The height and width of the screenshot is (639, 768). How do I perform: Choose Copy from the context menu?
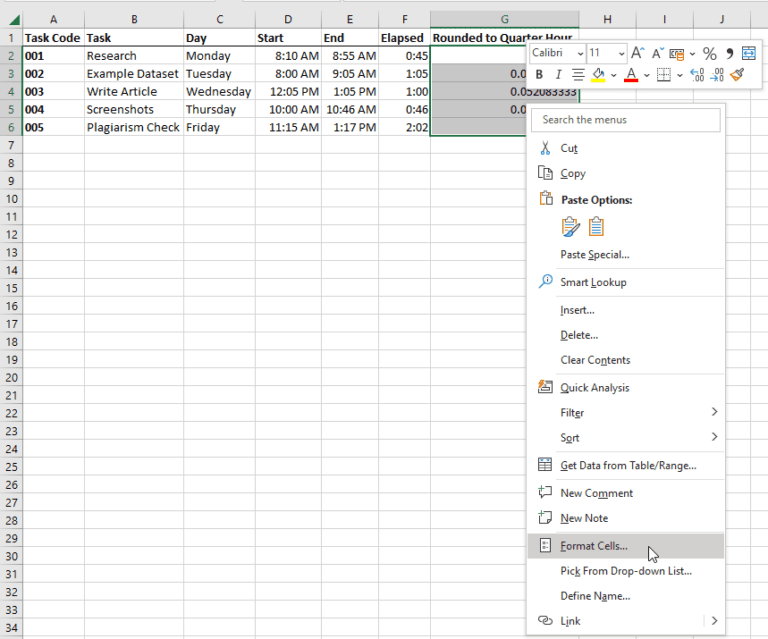tap(625, 173)
